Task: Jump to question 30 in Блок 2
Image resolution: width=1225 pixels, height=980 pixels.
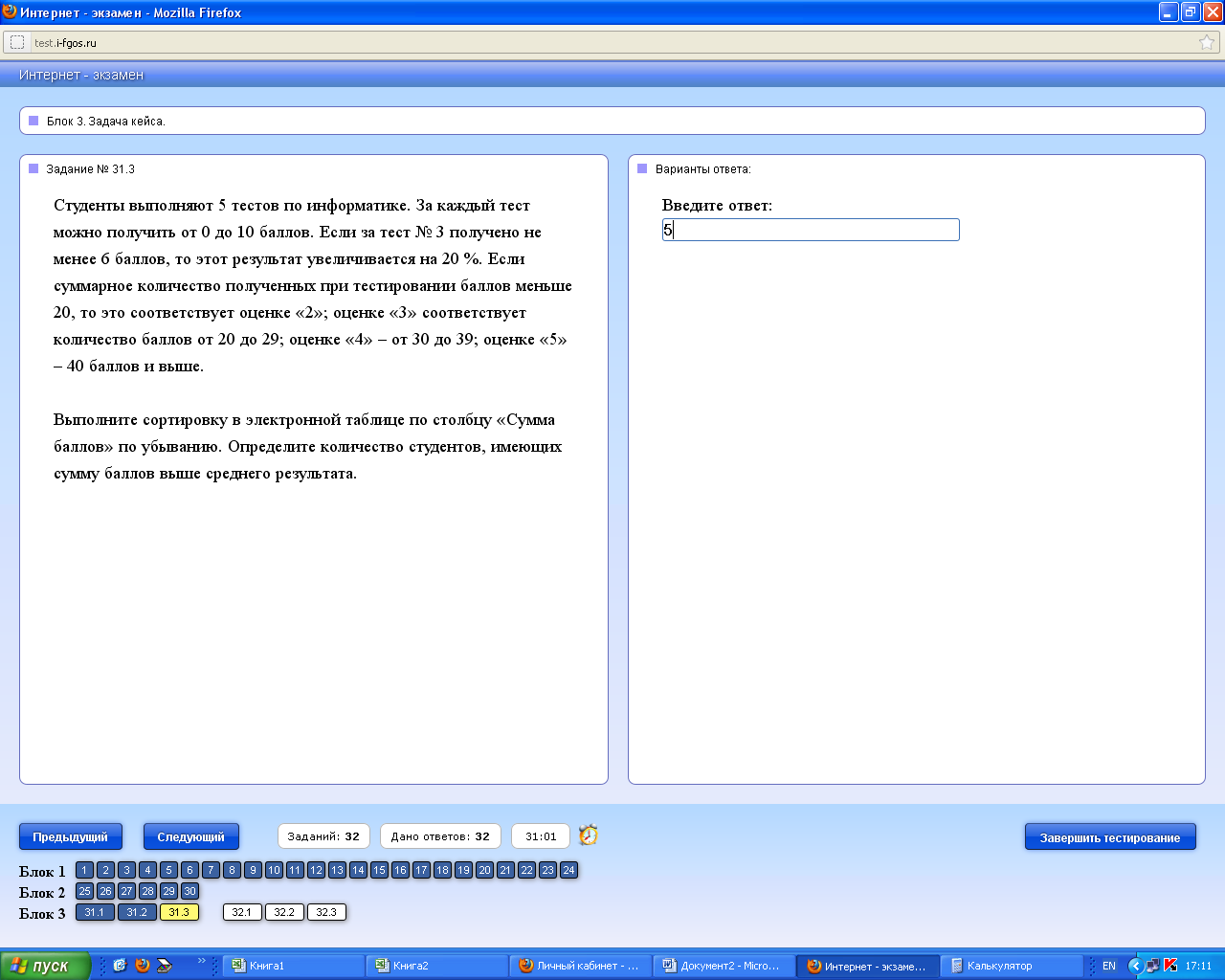Action: coord(189,891)
